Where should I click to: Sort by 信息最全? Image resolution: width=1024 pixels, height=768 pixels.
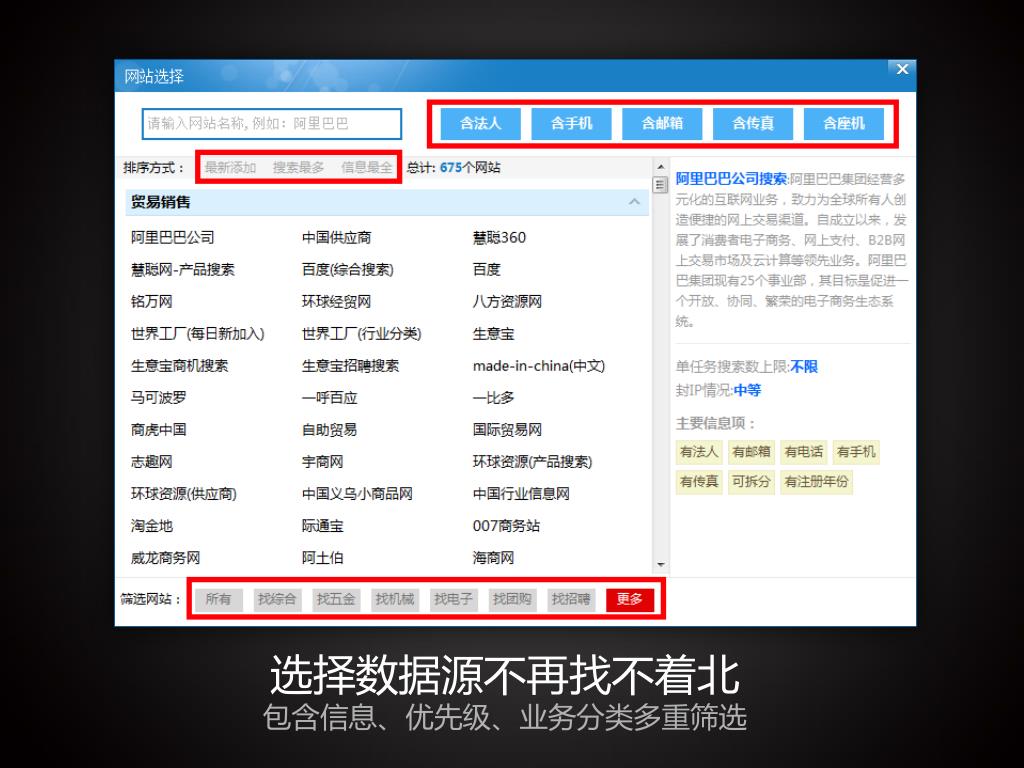[367, 167]
